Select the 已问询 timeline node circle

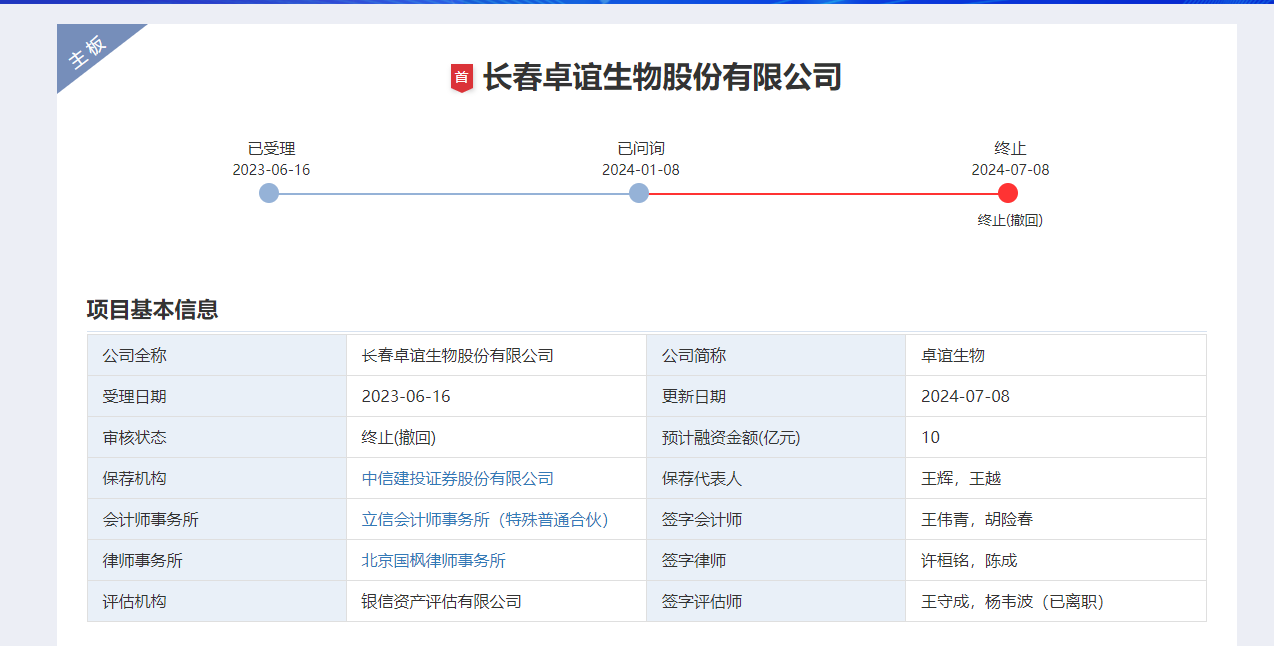(639, 193)
